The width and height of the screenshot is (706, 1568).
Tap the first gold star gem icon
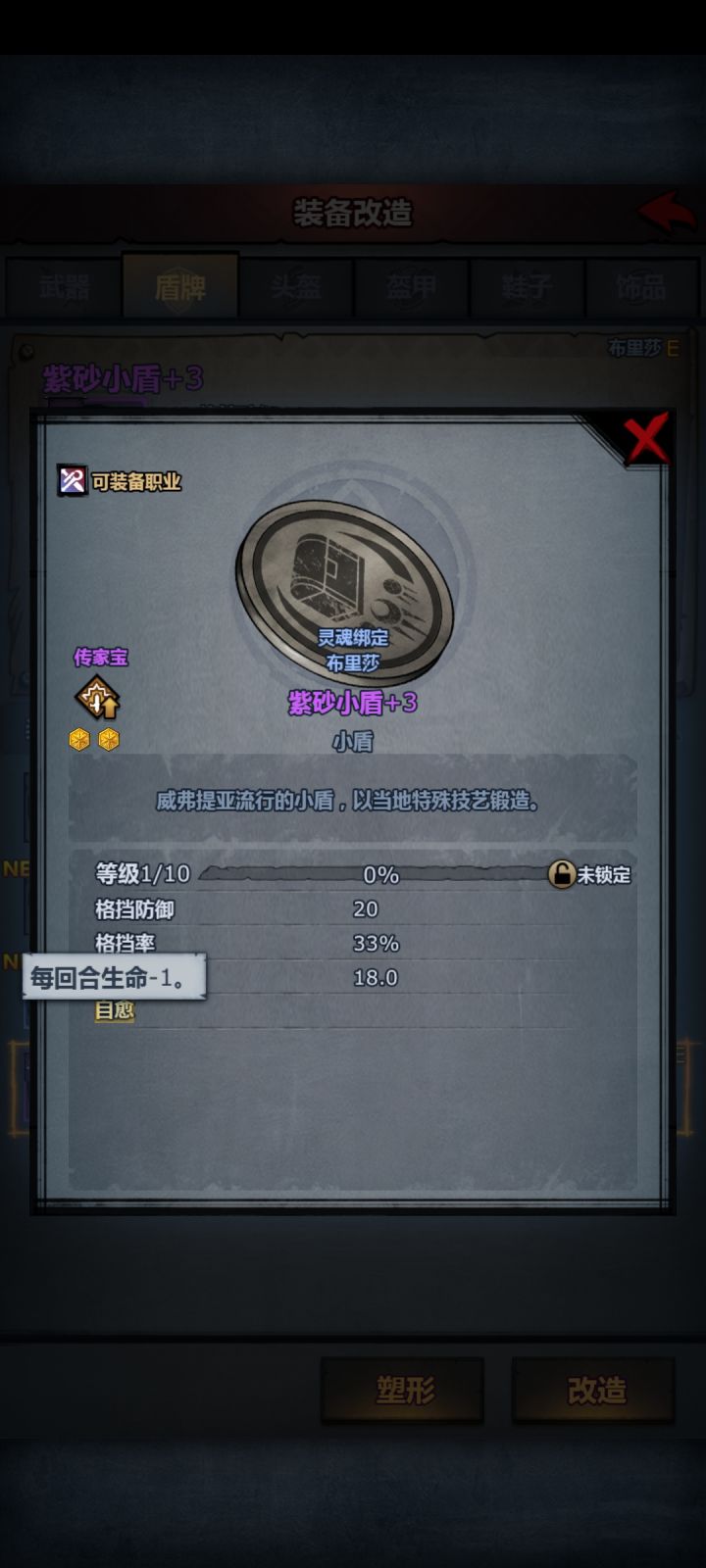(x=79, y=740)
